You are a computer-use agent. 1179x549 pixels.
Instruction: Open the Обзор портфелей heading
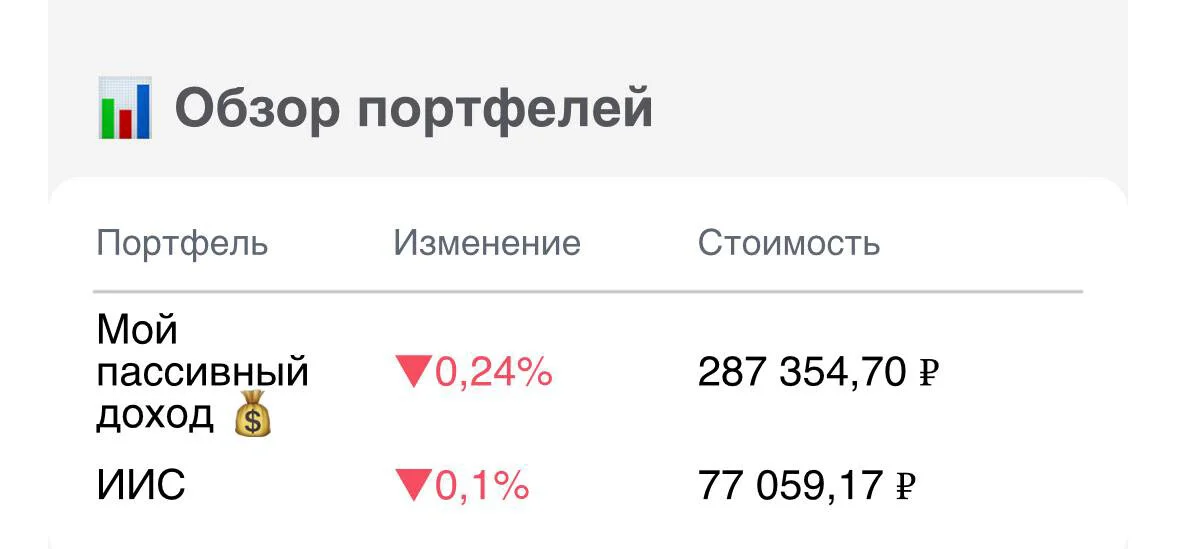pyautogui.click(x=414, y=109)
